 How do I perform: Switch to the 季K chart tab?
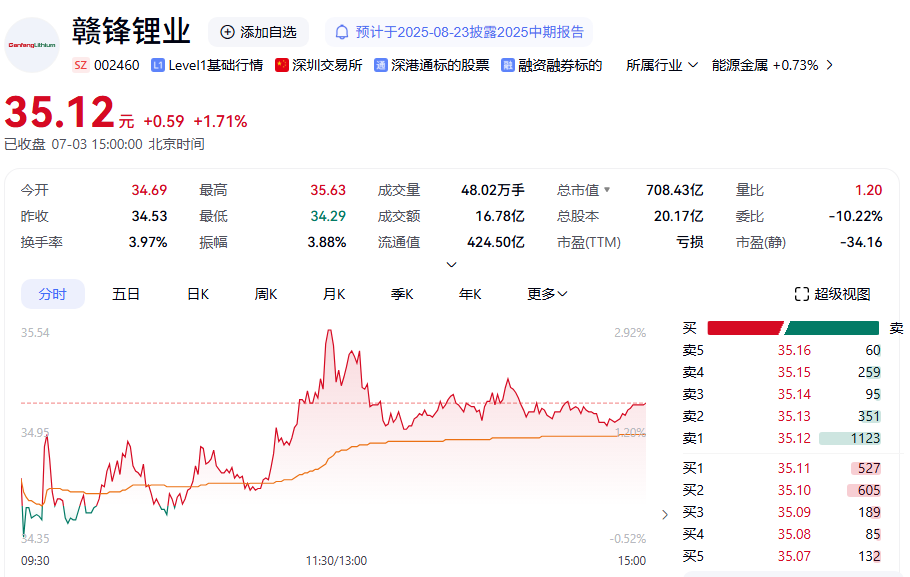click(x=402, y=294)
